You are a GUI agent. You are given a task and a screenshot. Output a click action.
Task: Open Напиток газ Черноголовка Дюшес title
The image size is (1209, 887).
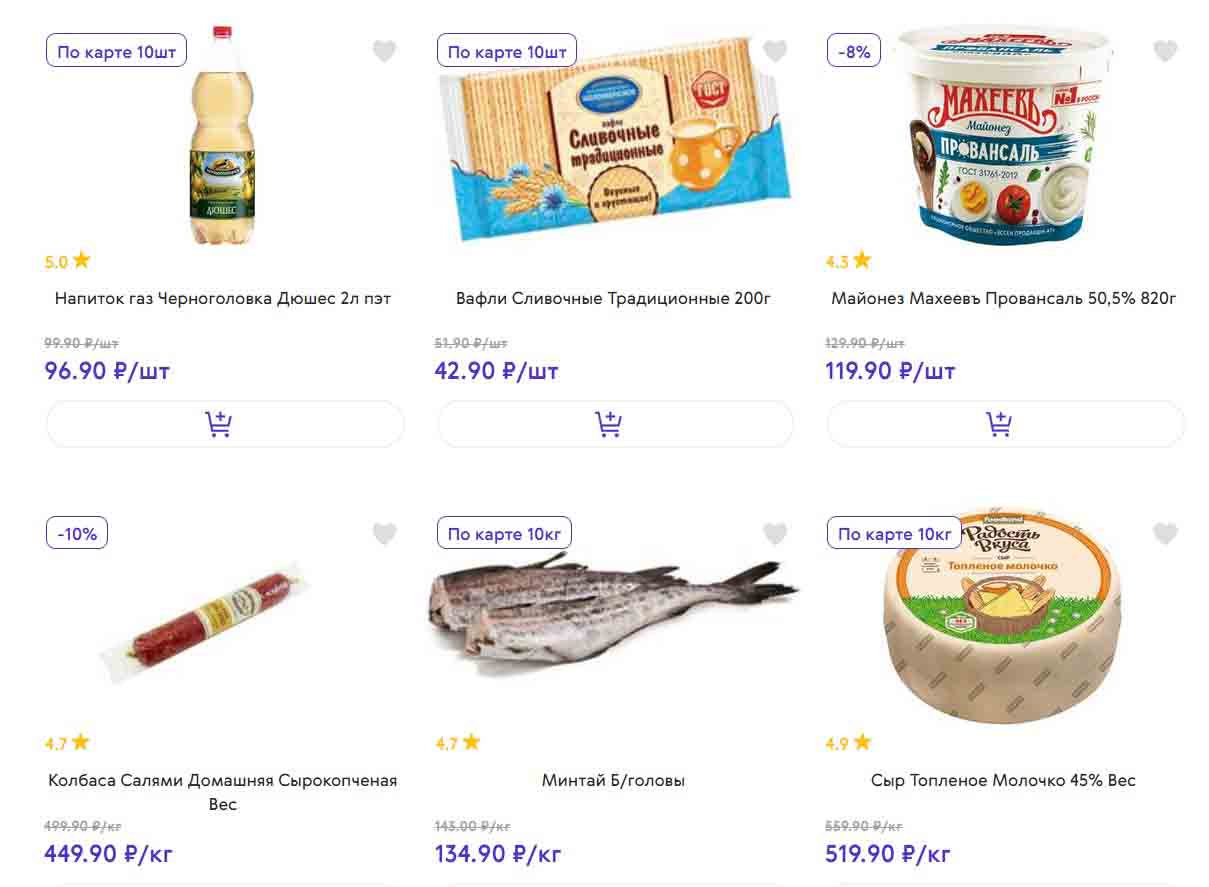pos(223,298)
